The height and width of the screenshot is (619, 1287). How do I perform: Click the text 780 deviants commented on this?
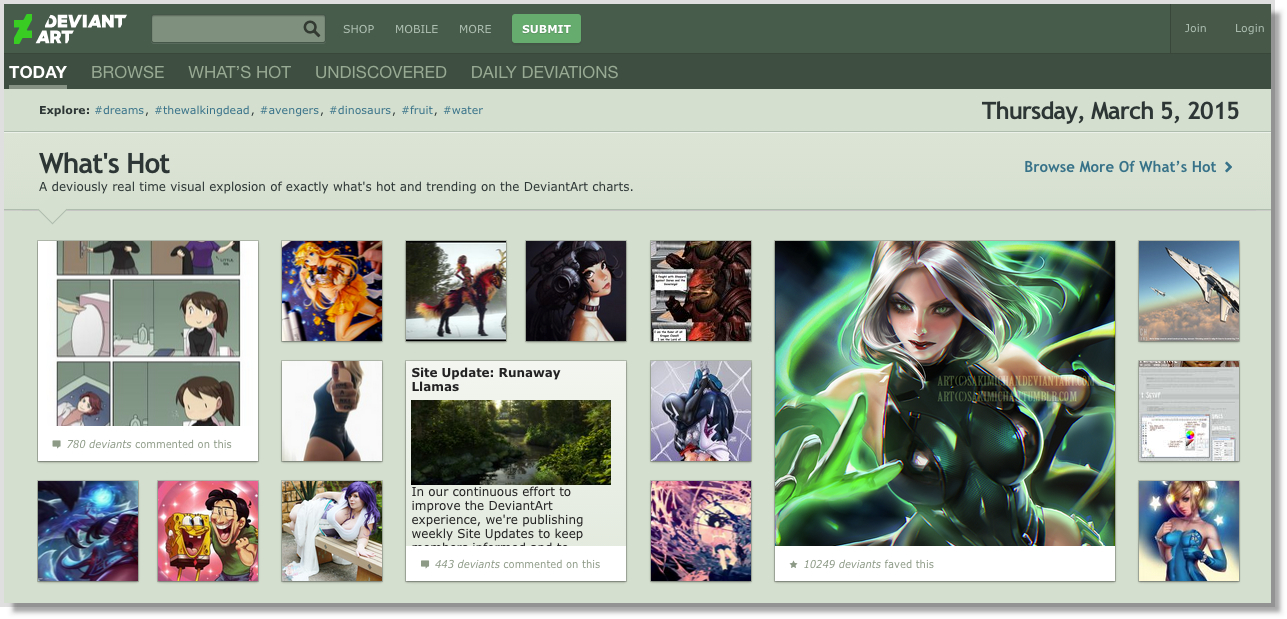pyautogui.click(x=149, y=444)
